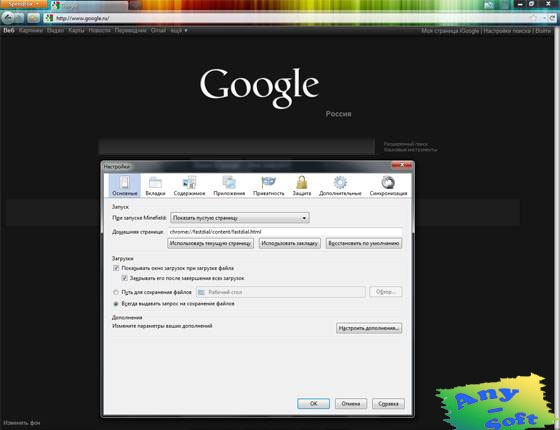
Task: Open the 'При запуске Minefield' dropdown
Action: pos(240,218)
